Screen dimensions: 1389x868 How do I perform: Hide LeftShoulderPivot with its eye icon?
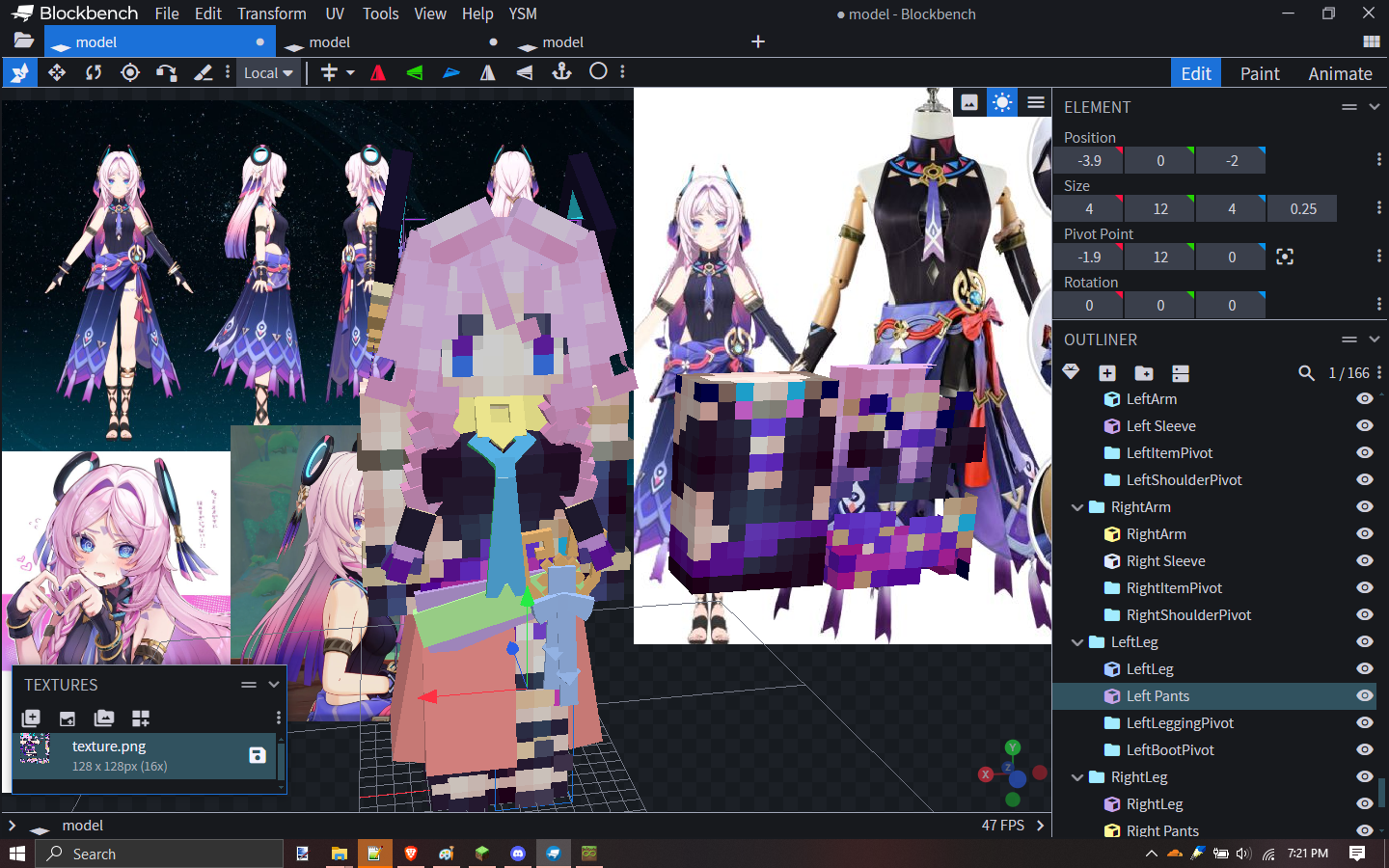pyautogui.click(x=1364, y=479)
